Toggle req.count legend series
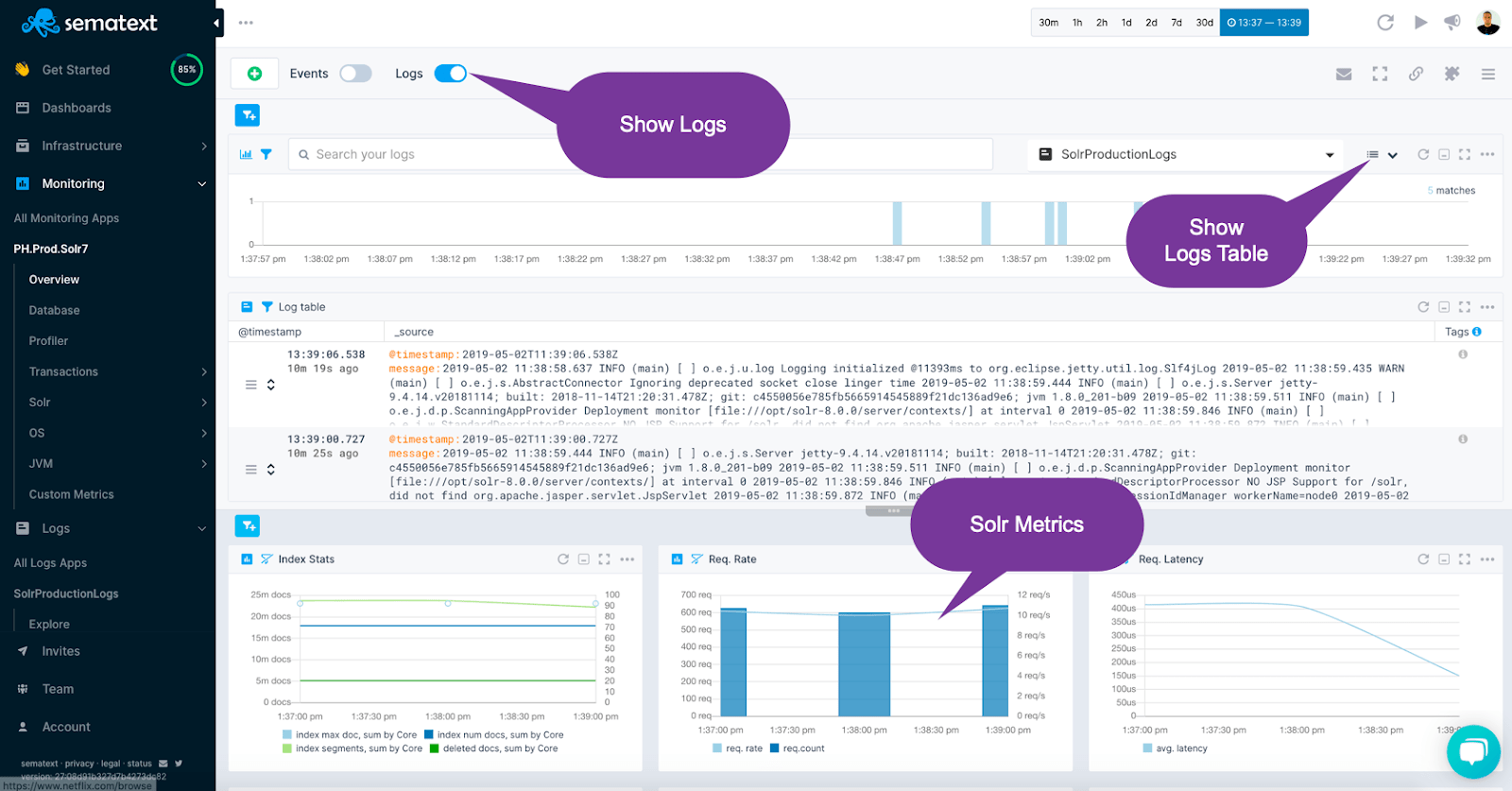The width and height of the screenshot is (1512, 791). (x=798, y=748)
